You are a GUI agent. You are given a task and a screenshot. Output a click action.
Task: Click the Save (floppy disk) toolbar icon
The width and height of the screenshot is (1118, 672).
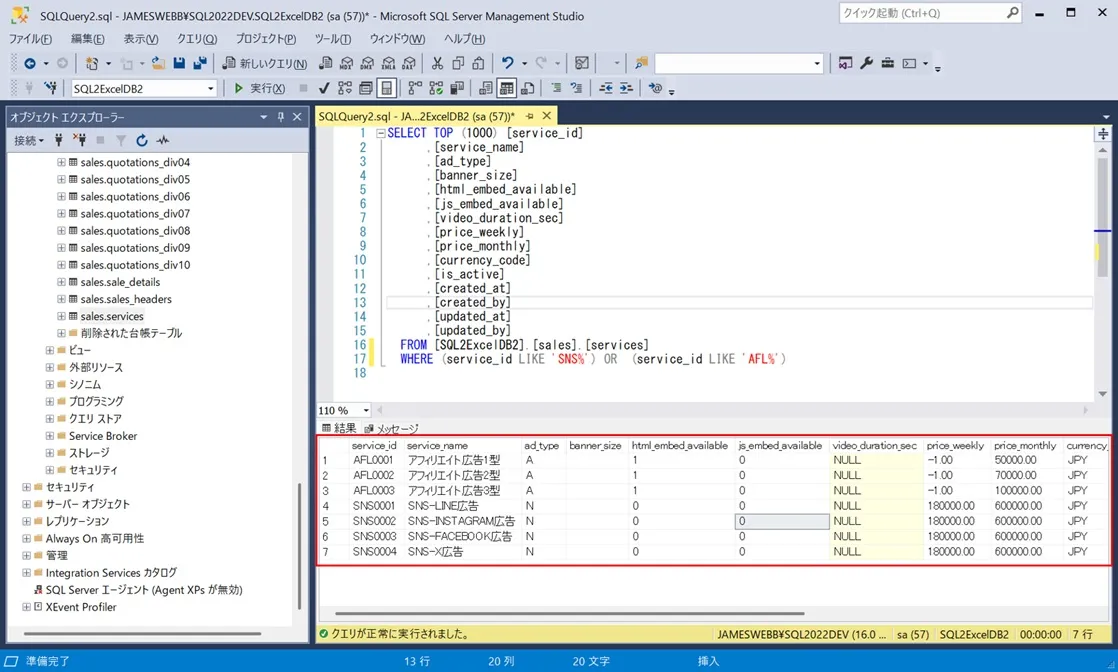(x=179, y=63)
